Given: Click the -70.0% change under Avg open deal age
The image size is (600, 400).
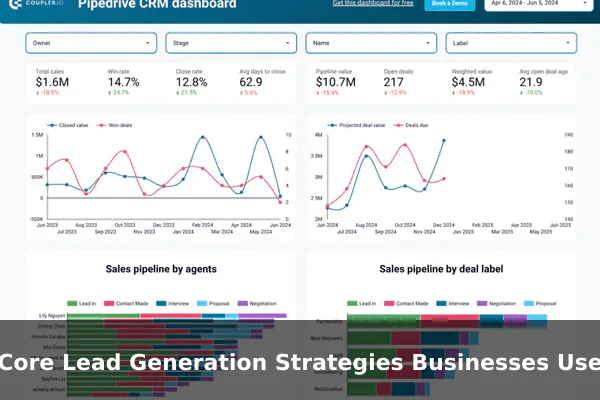Looking at the screenshot, I should (531, 93).
